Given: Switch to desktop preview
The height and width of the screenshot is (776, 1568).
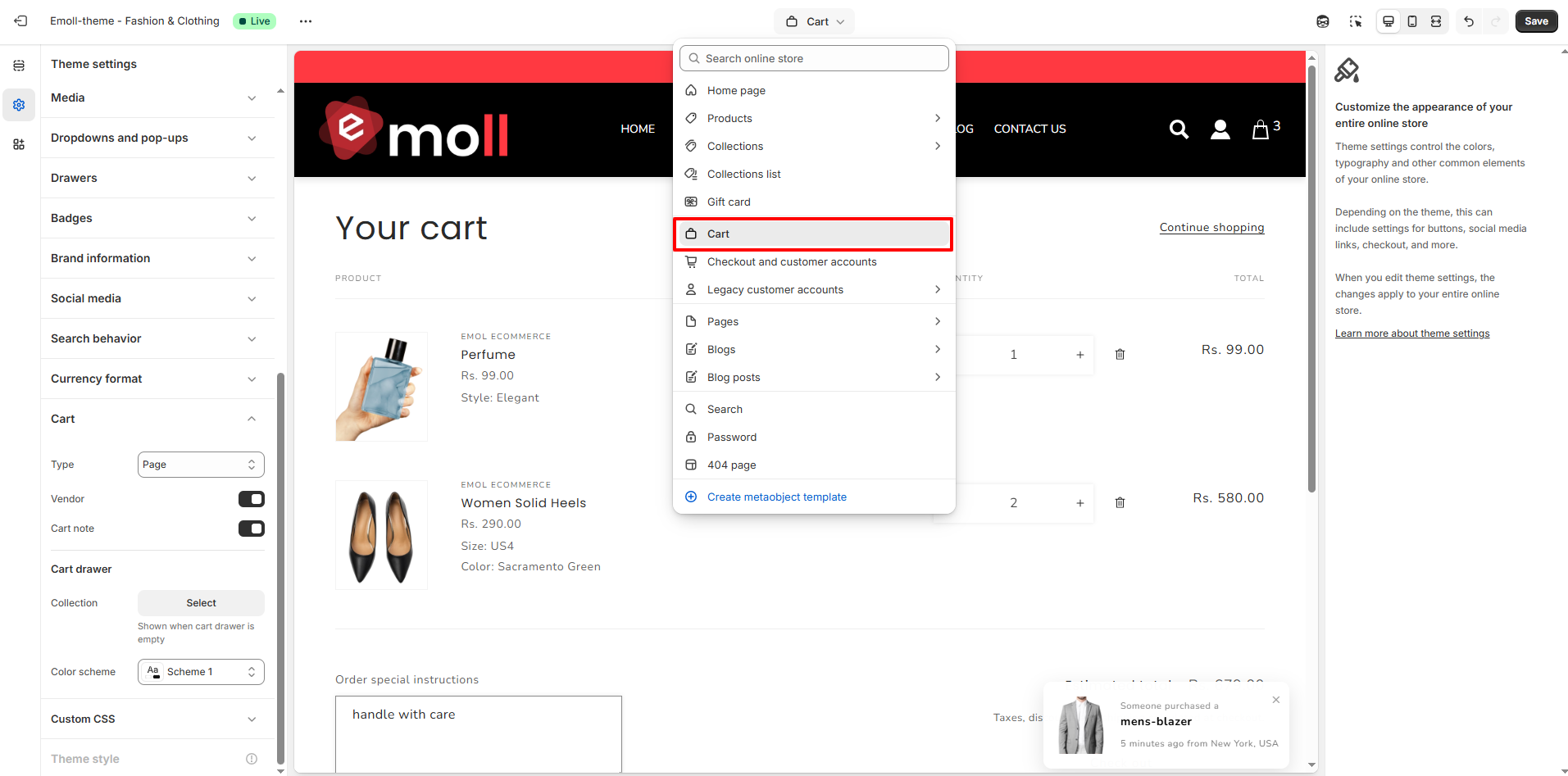Looking at the screenshot, I should point(1388,21).
